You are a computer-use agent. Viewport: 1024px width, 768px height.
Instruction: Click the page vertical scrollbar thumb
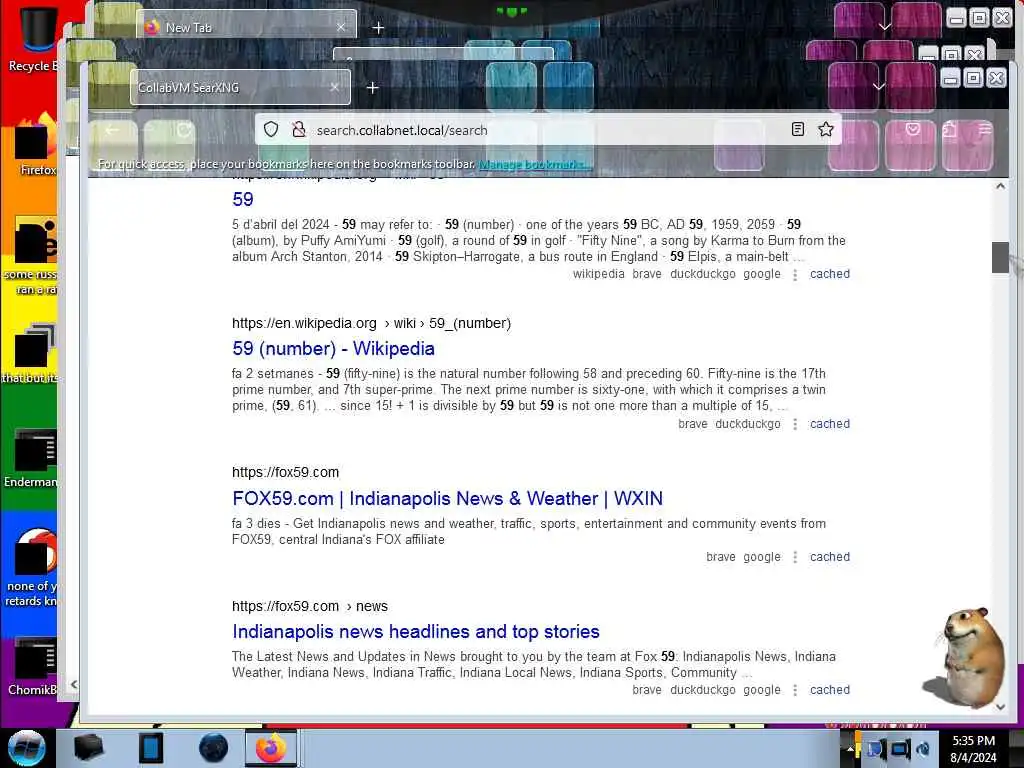click(1000, 257)
